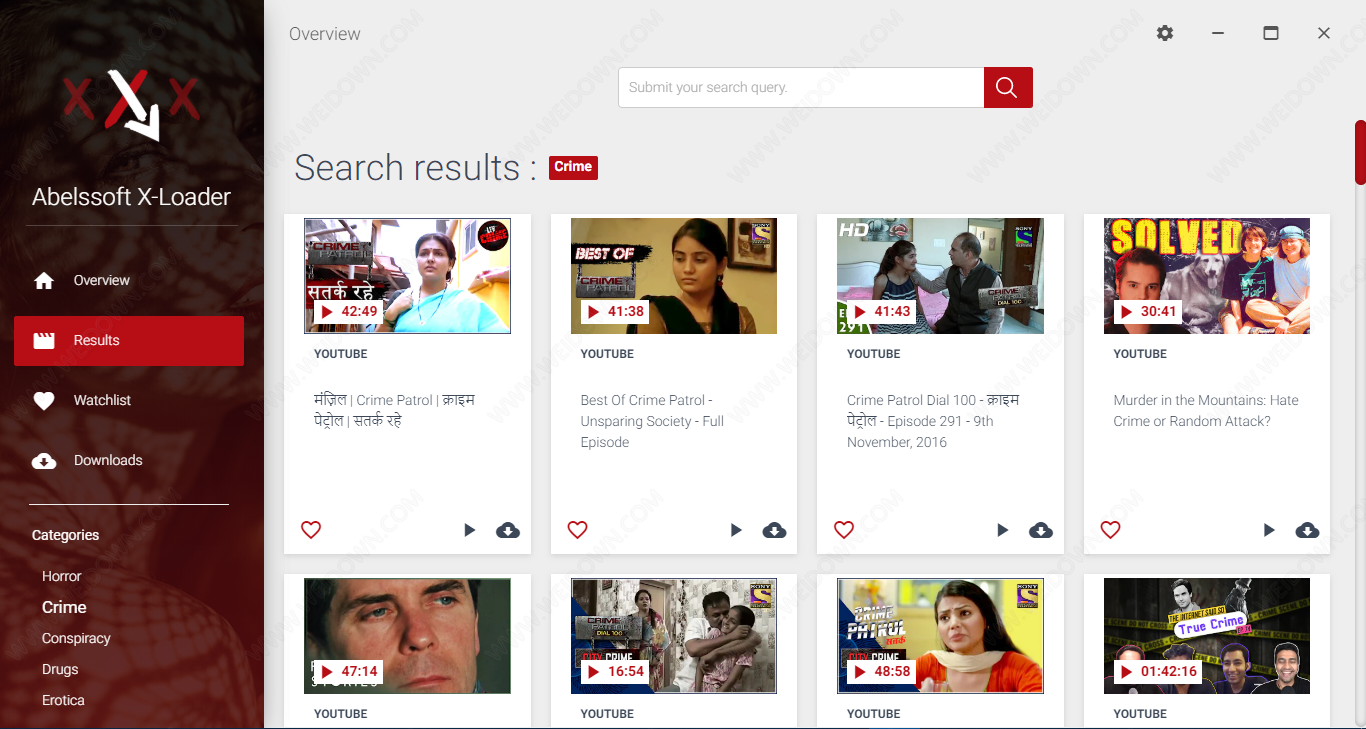Image resolution: width=1366 pixels, height=729 pixels.
Task: Maximize the X-Loader window
Action: [1271, 33]
